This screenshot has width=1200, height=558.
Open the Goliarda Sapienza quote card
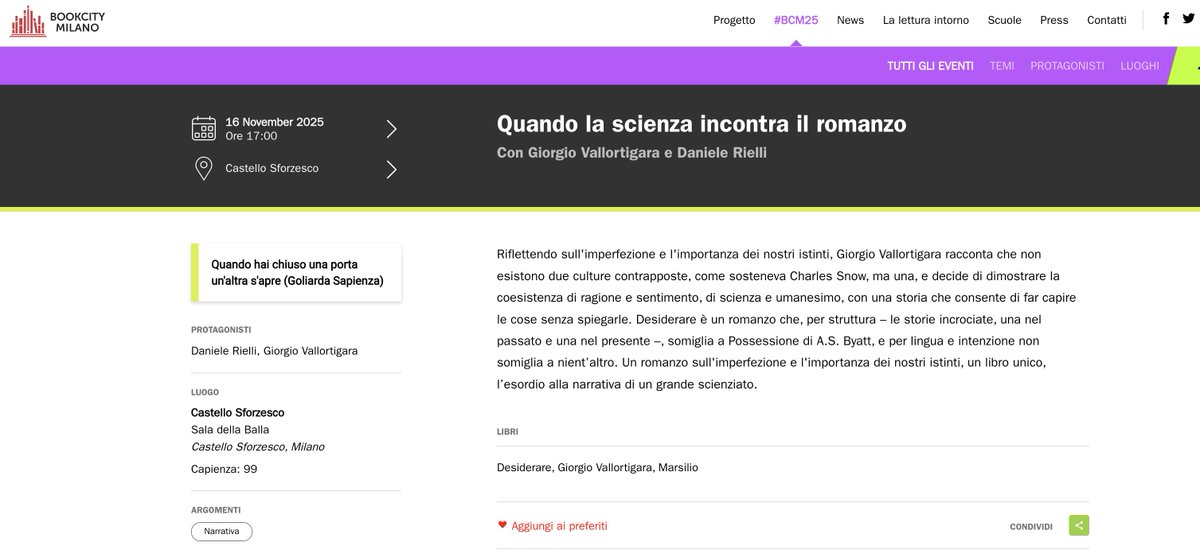click(x=296, y=273)
